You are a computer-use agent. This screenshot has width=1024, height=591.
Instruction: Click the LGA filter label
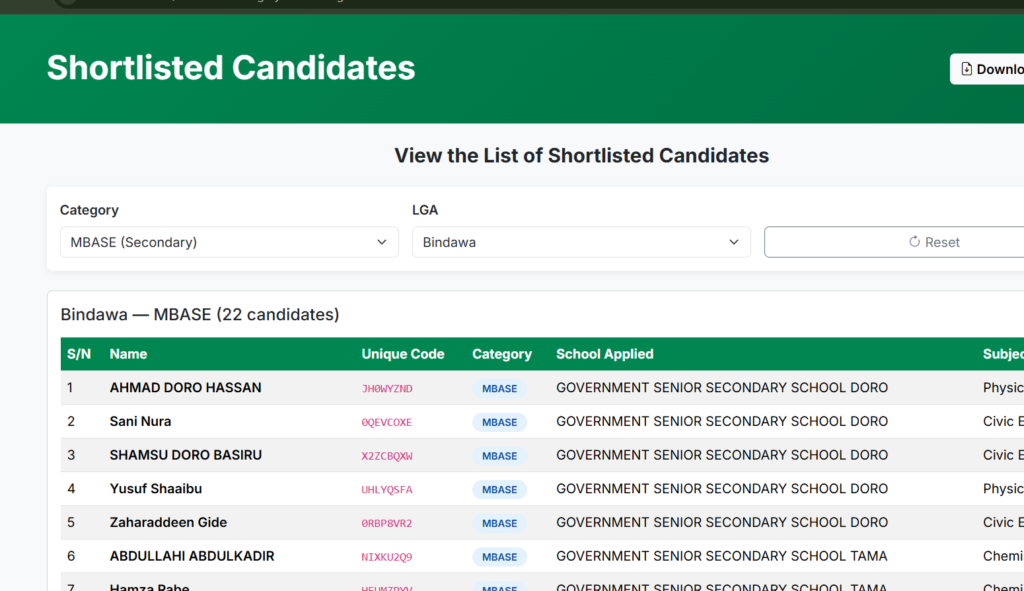(x=424, y=210)
